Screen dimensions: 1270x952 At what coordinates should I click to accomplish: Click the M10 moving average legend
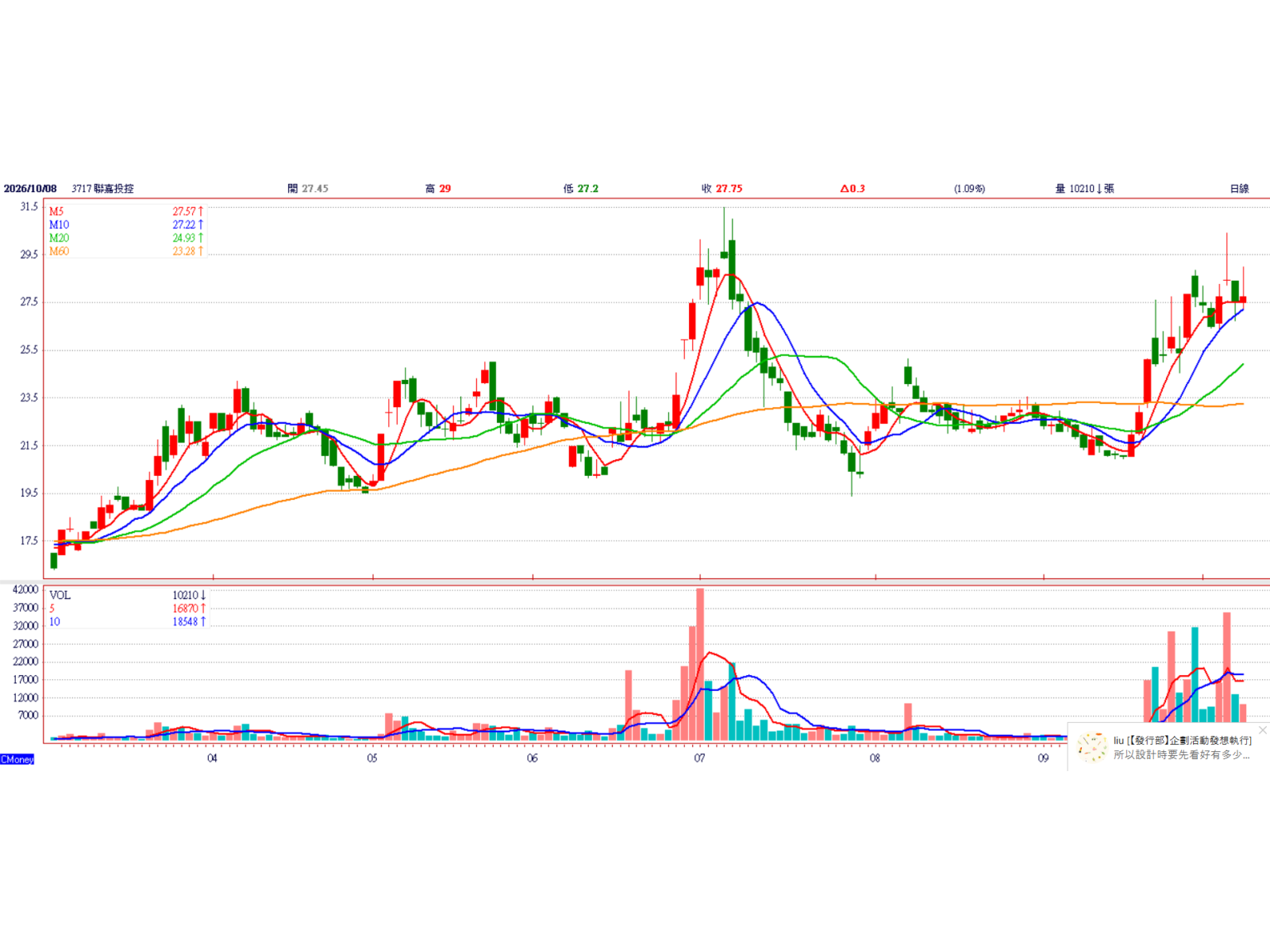tap(60, 225)
